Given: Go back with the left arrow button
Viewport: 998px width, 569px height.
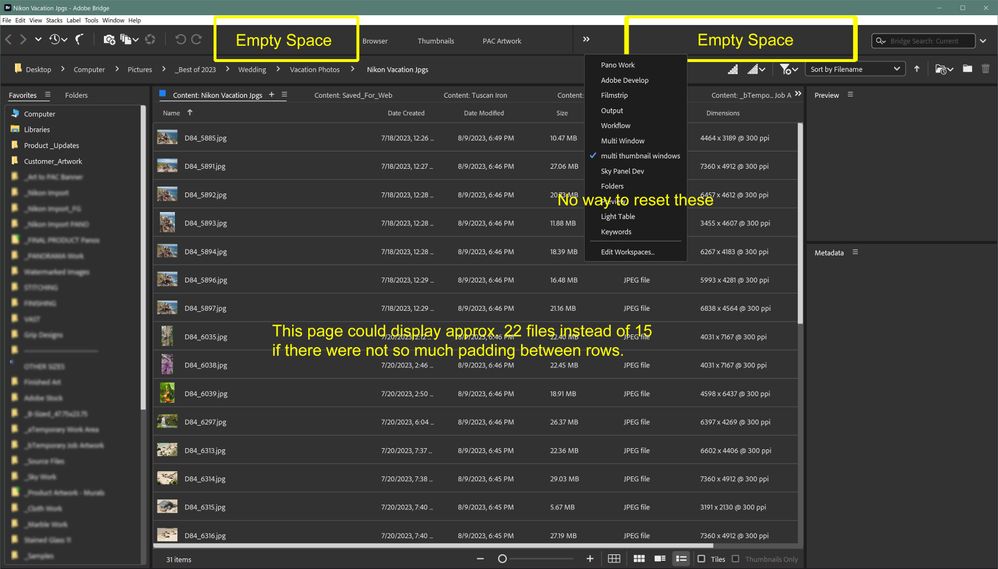Looking at the screenshot, I should pos(8,39).
